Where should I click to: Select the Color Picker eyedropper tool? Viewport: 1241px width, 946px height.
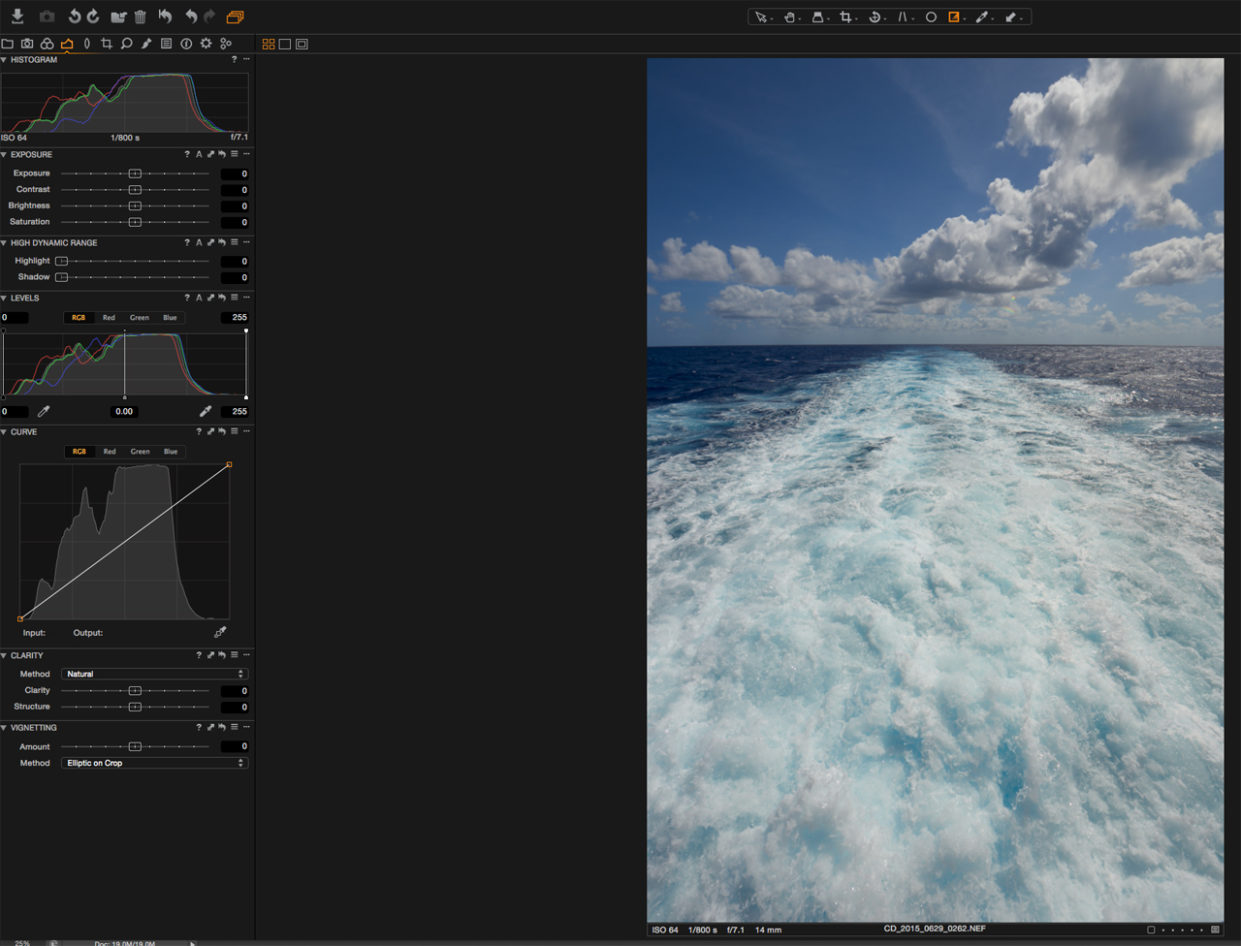pos(982,16)
